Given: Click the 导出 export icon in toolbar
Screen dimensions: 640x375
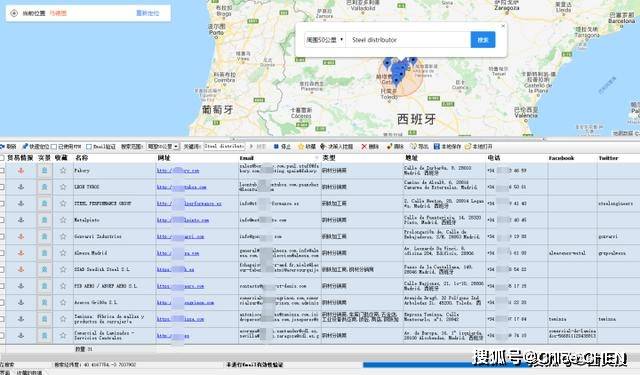Looking at the screenshot, I should 413,146.
